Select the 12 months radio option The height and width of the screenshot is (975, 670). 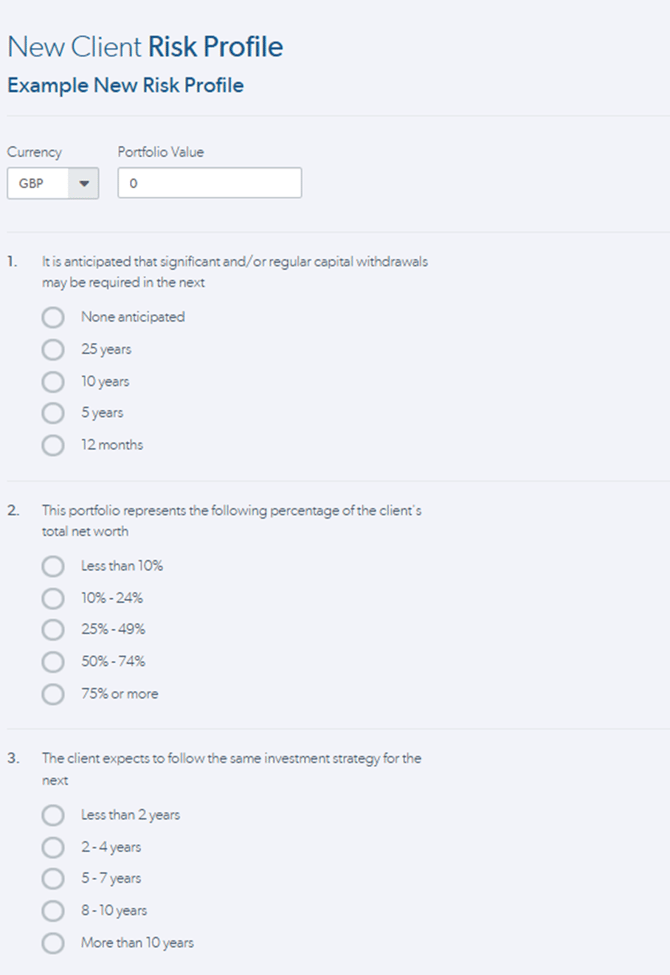click(x=53, y=445)
